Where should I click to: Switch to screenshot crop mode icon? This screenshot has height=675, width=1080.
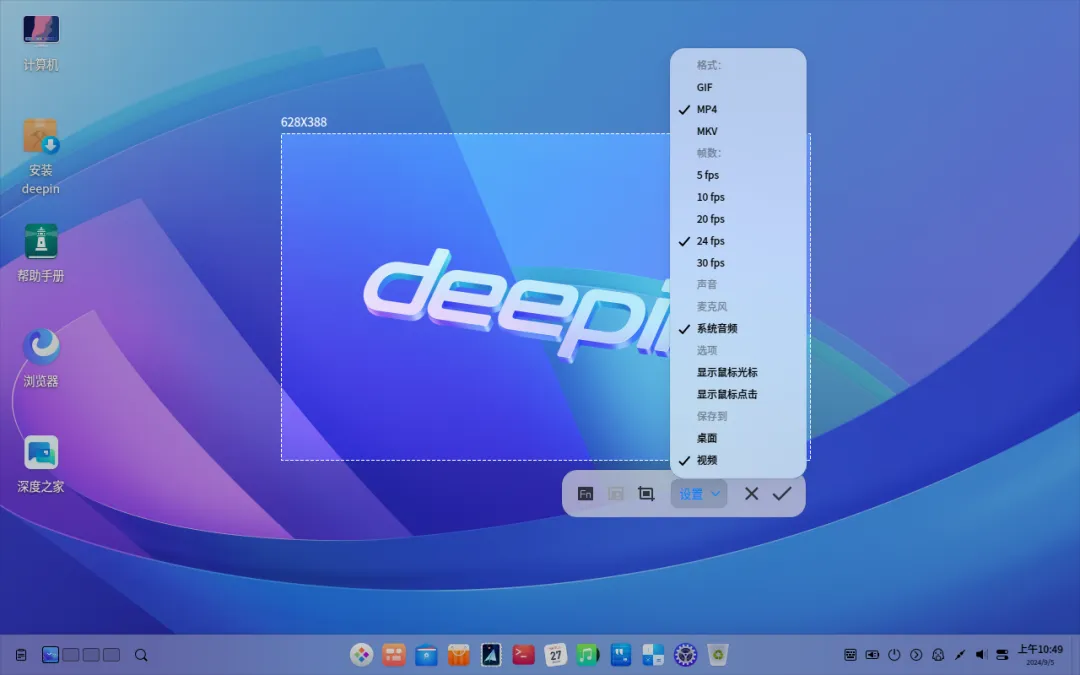tap(646, 494)
